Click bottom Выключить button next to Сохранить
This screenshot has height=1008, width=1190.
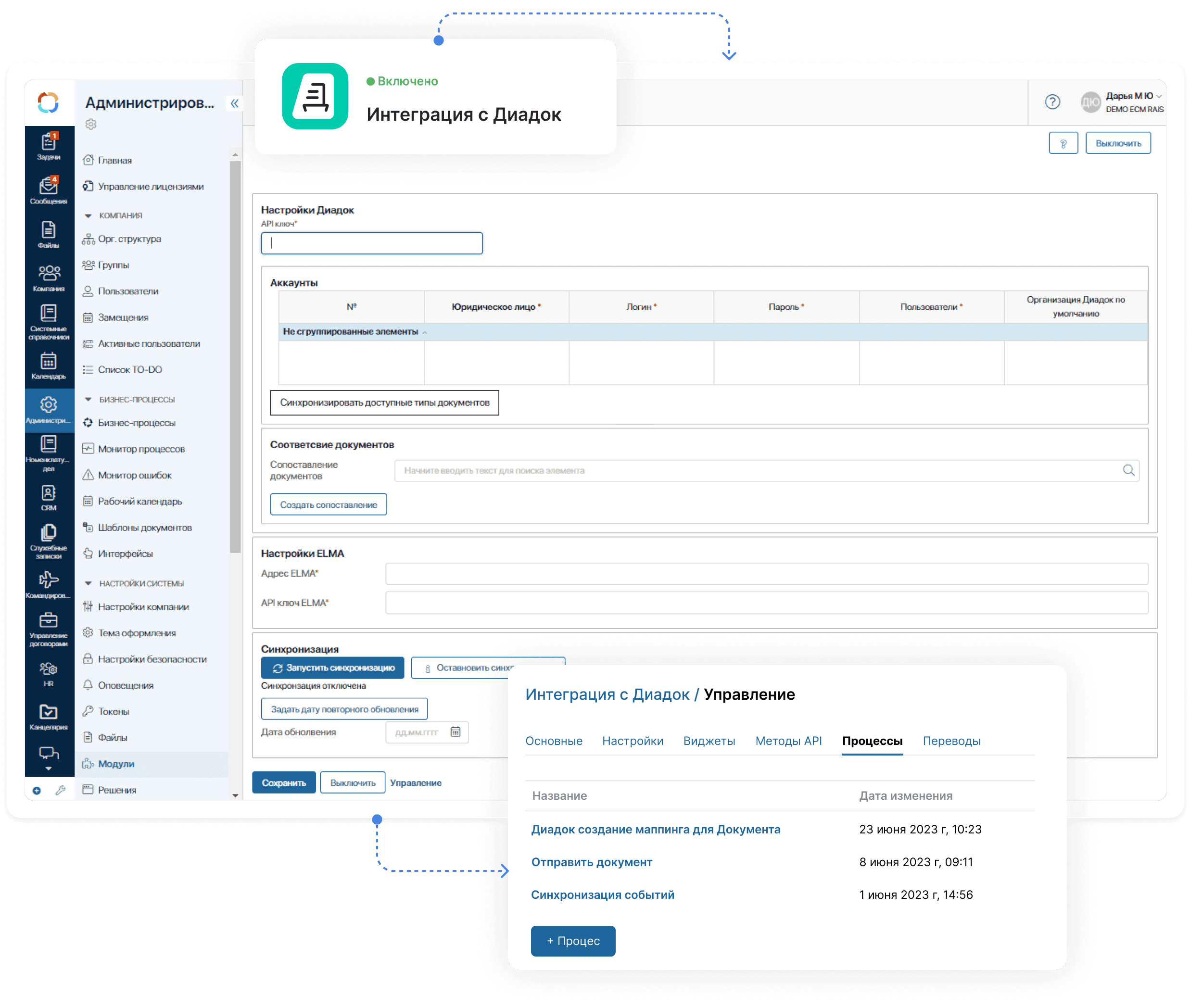coord(353,782)
